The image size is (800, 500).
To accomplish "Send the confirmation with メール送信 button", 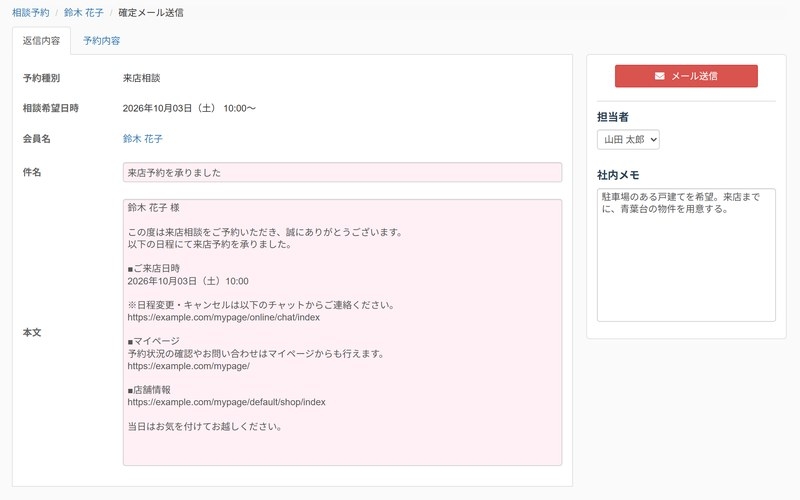I will tap(686, 76).
